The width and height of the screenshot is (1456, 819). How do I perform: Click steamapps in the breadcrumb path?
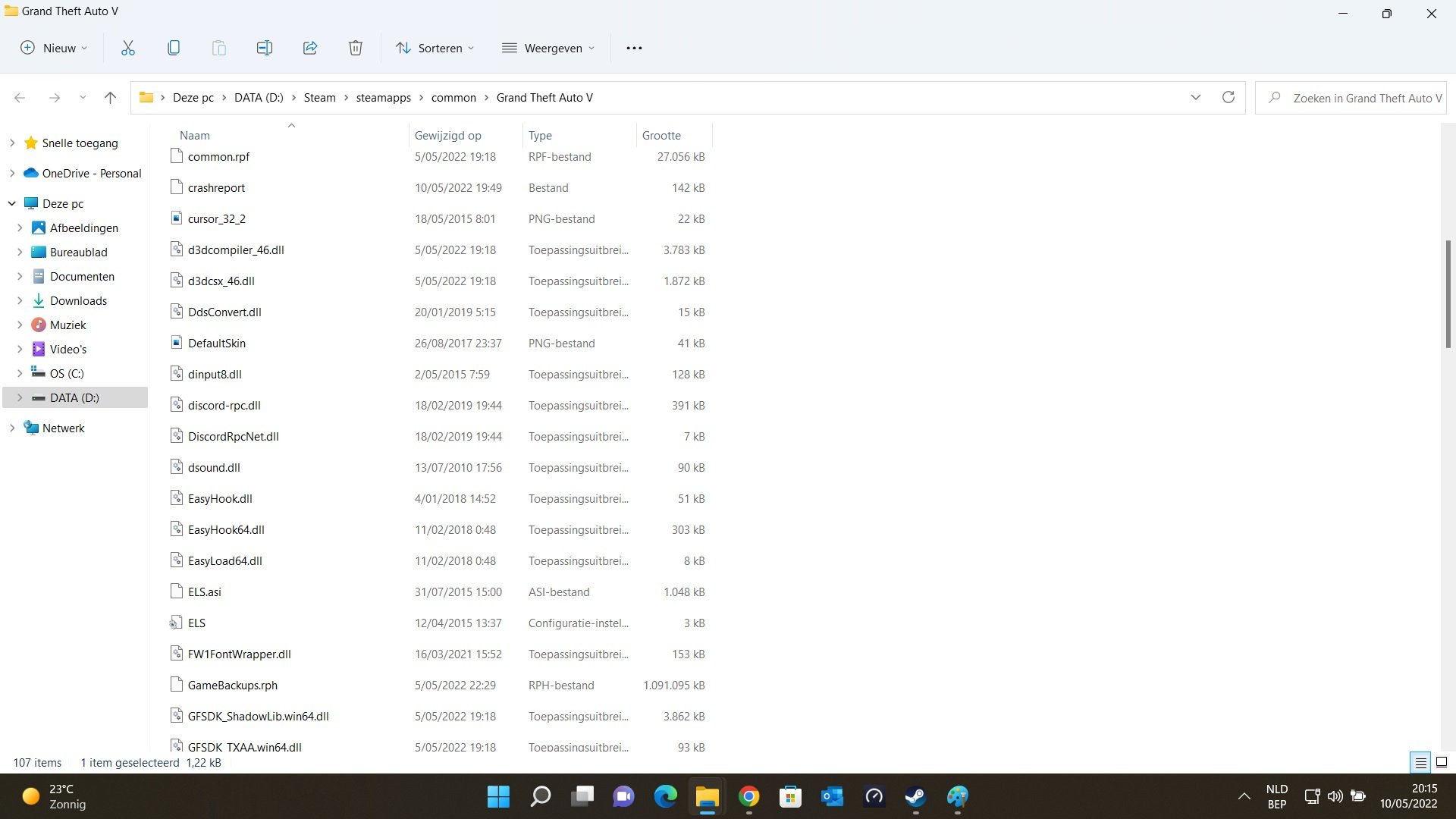(x=383, y=97)
